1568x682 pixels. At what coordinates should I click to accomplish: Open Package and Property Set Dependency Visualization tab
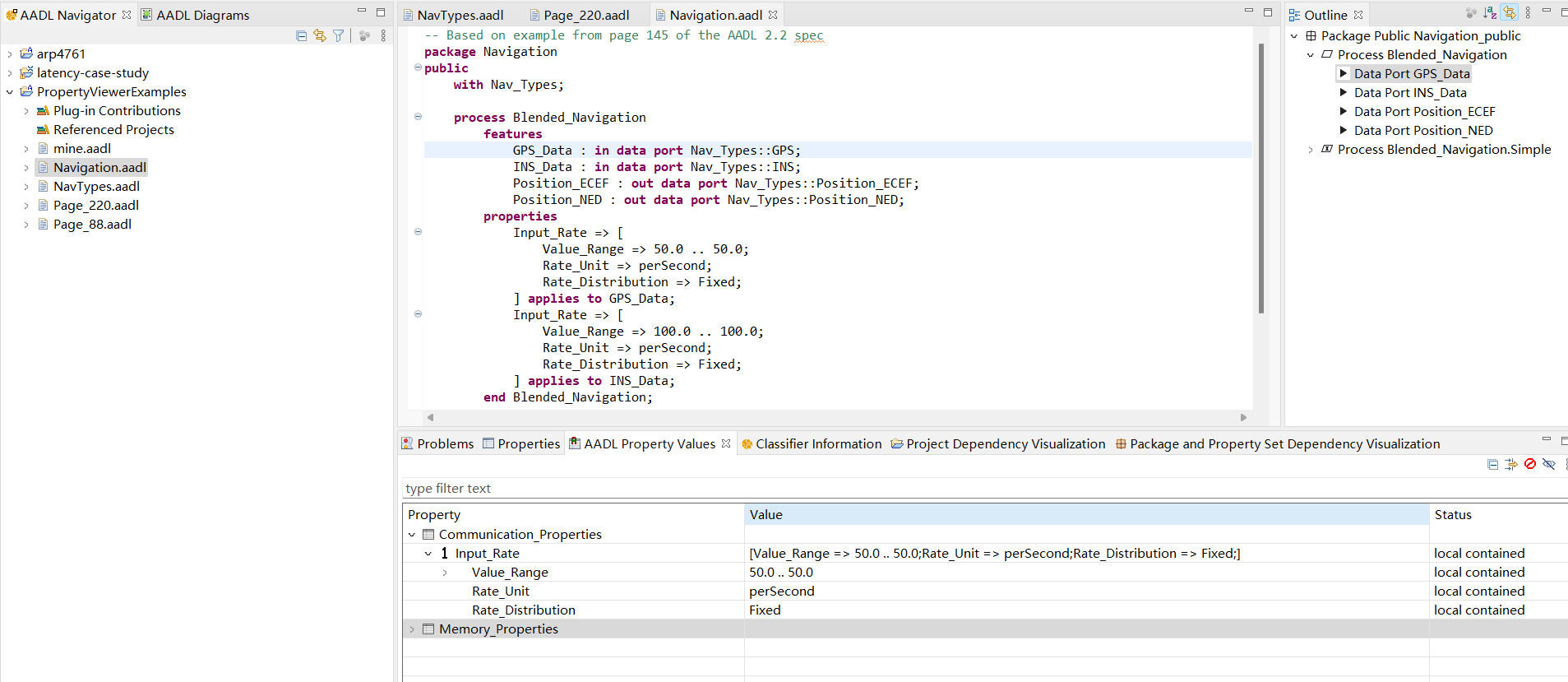(x=1278, y=443)
